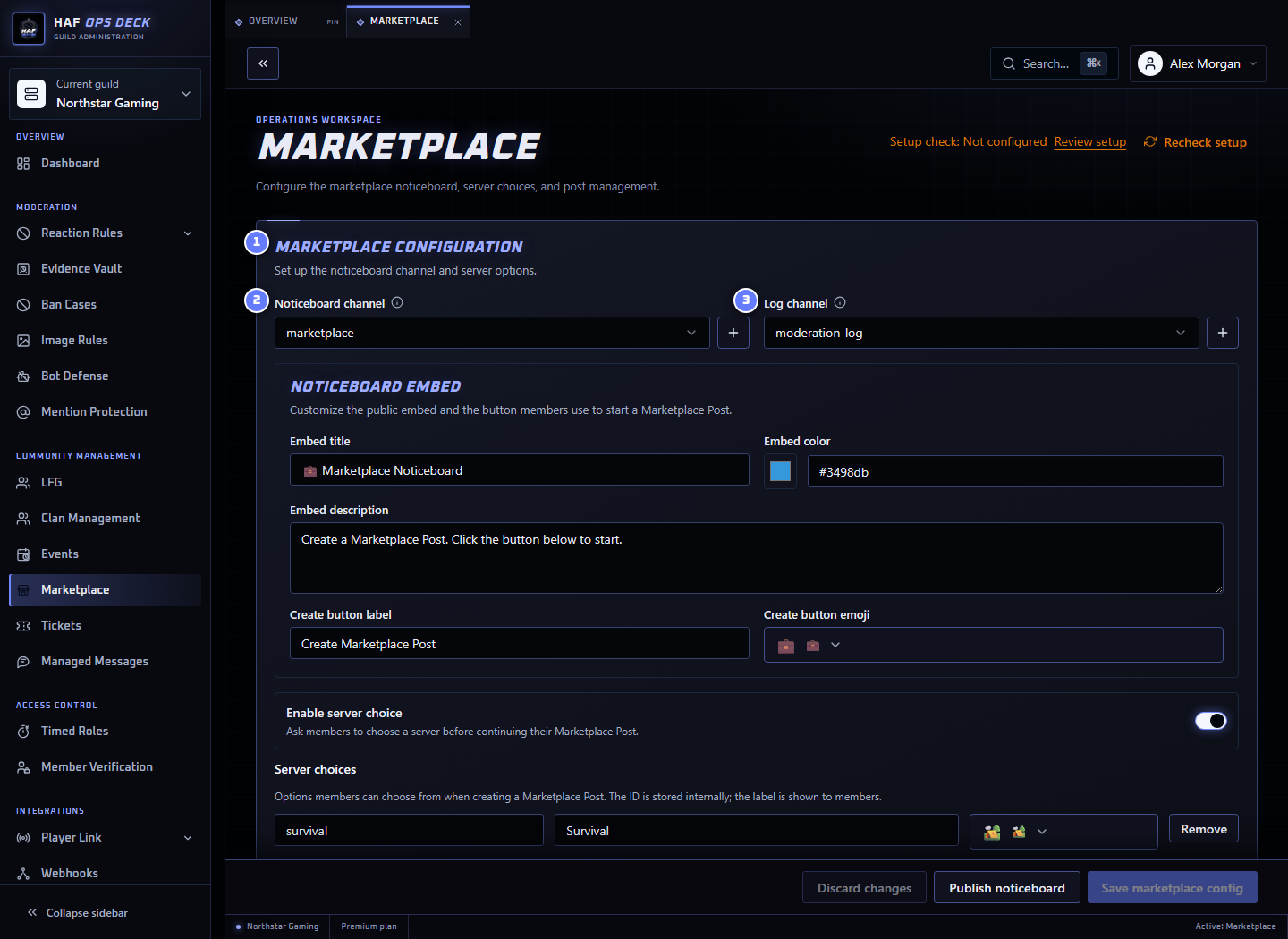Click Premium plan in status bar

(369, 926)
